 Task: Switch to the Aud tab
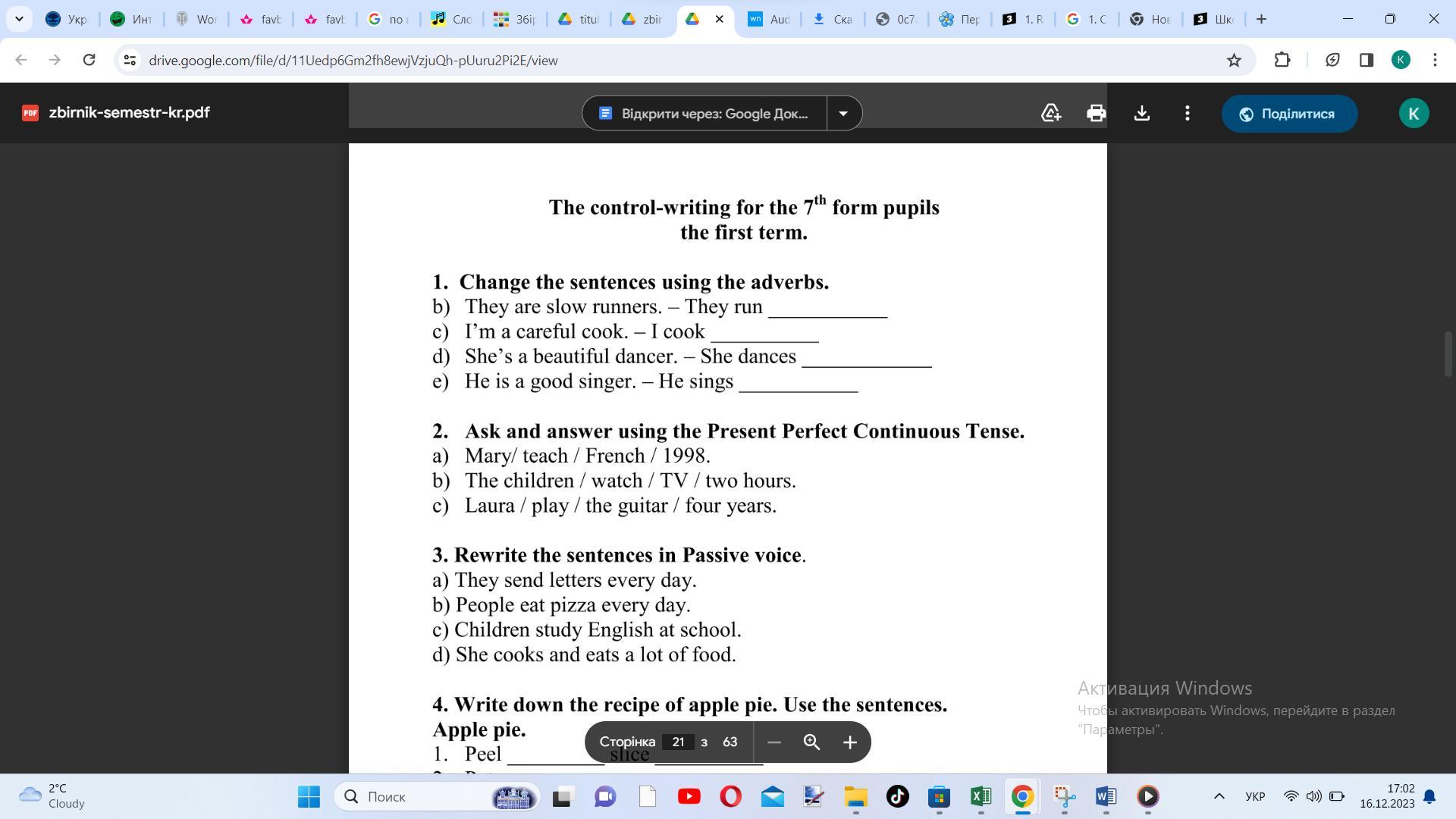769,19
